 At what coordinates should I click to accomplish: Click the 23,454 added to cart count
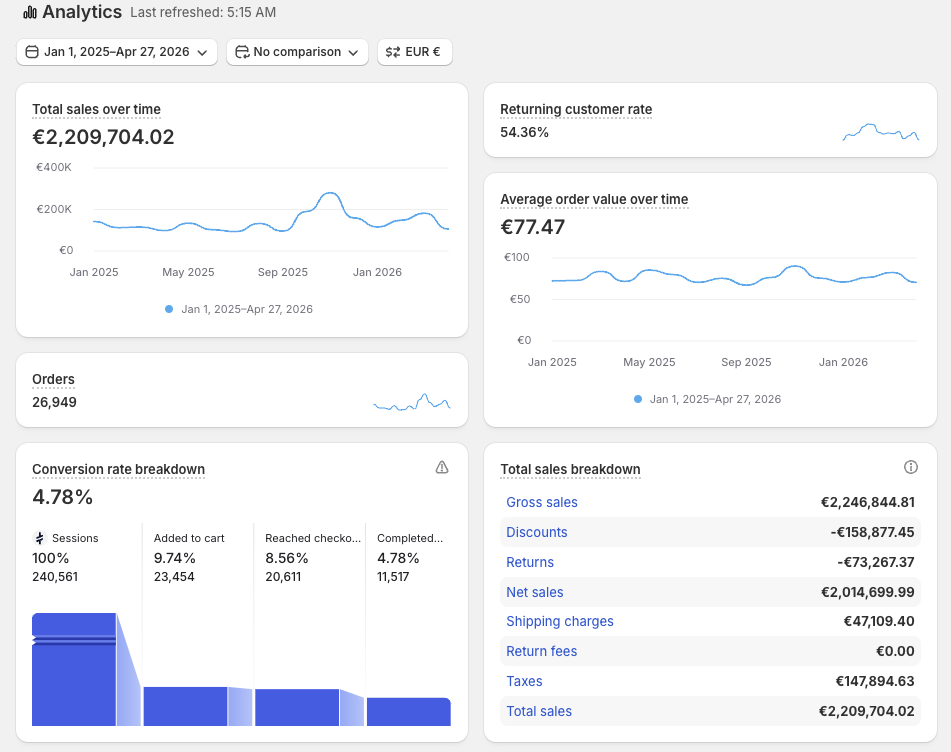point(174,577)
